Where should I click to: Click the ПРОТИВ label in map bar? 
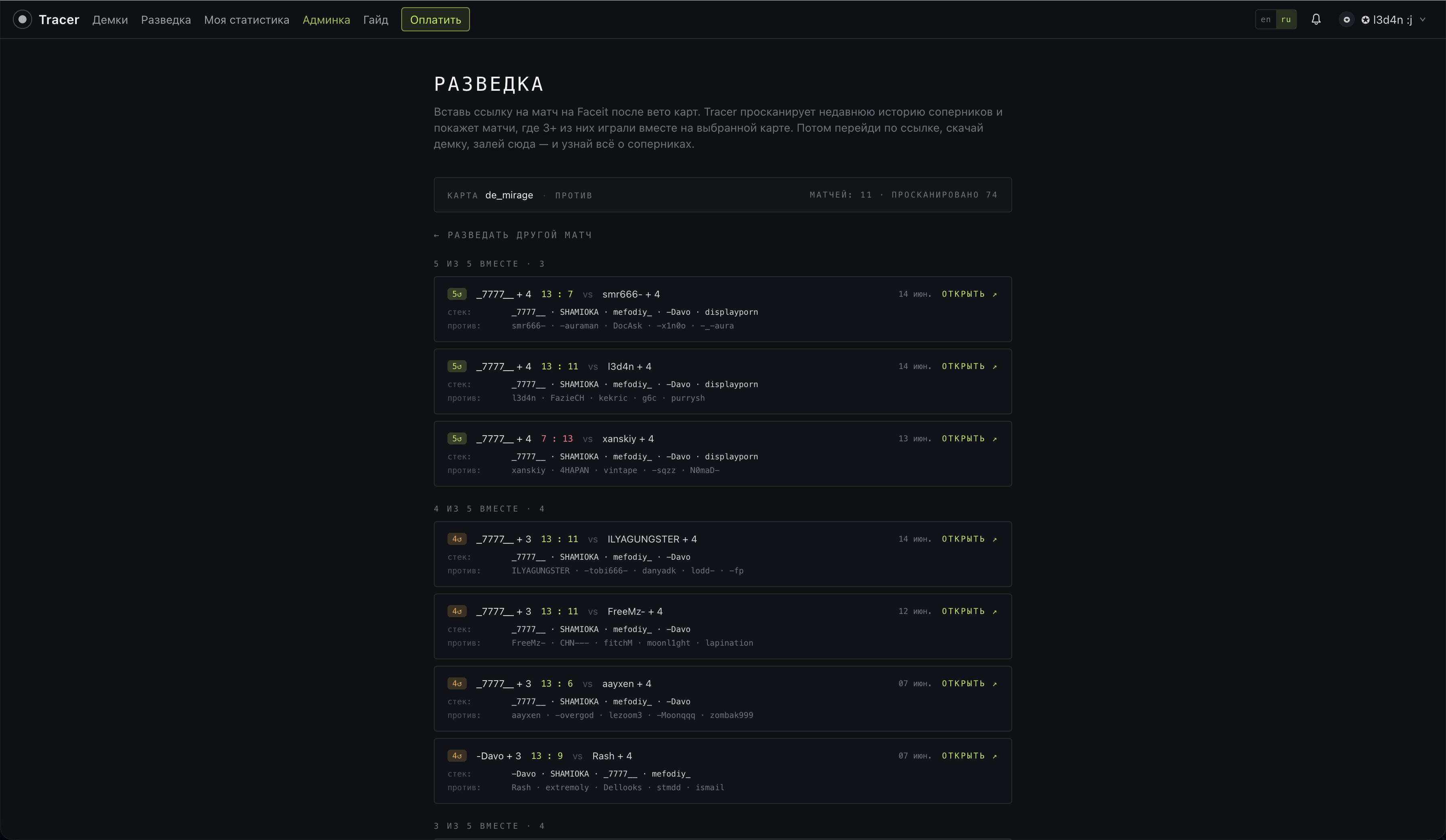point(573,196)
